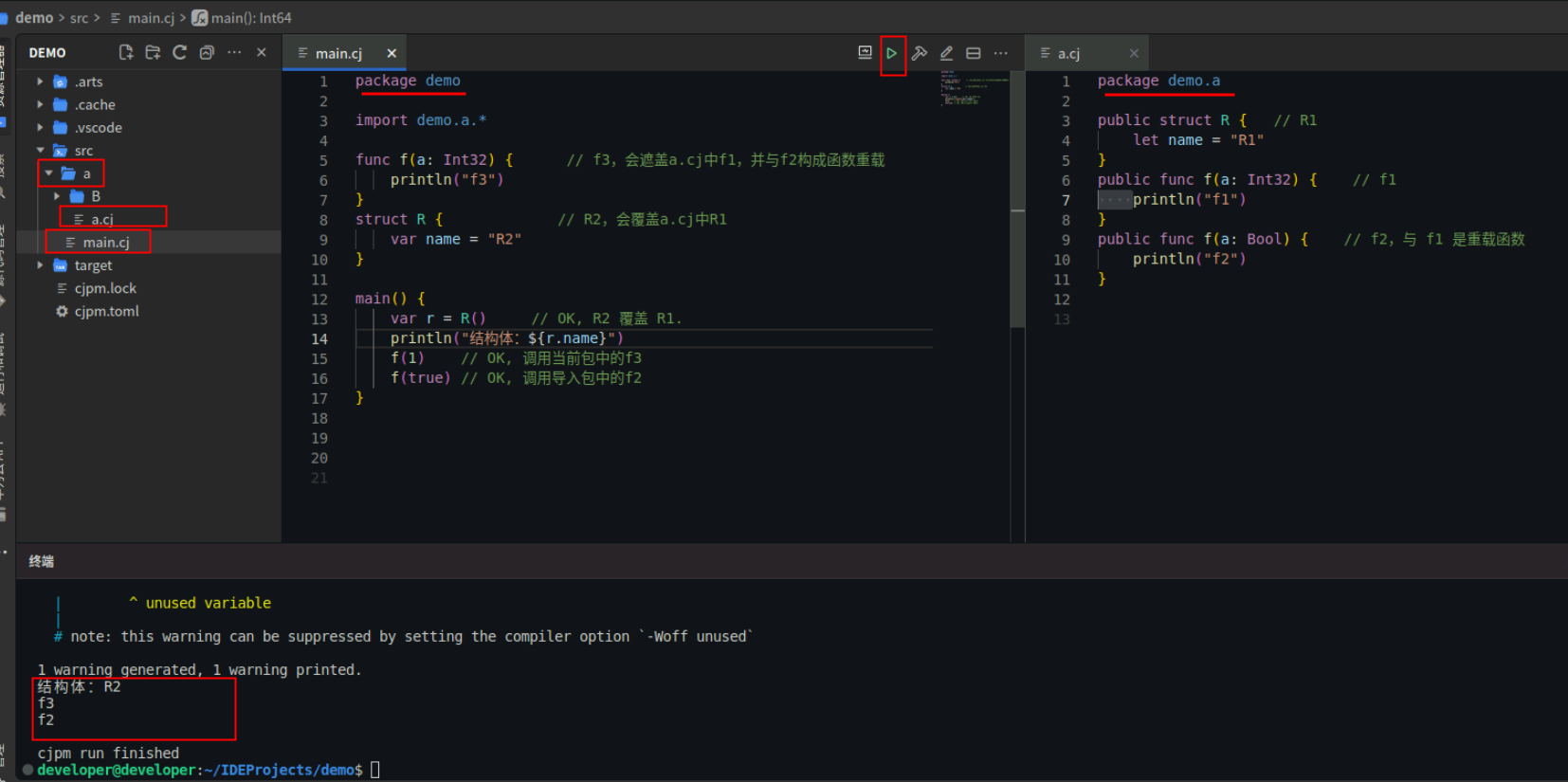Click main.cj in the breadcrumb
The width and height of the screenshot is (1568, 782).
coord(152,17)
